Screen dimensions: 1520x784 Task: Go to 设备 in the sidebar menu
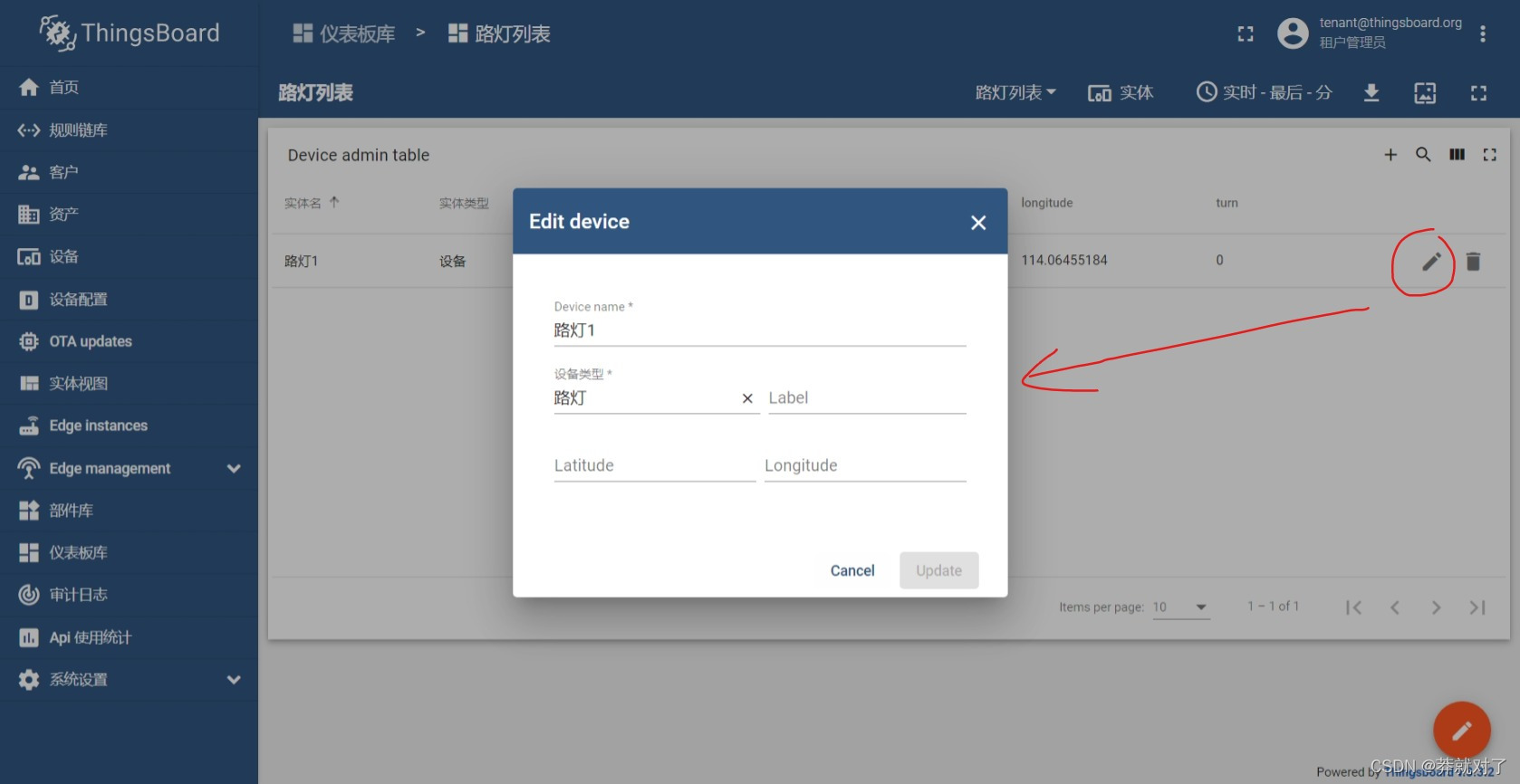click(x=63, y=257)
